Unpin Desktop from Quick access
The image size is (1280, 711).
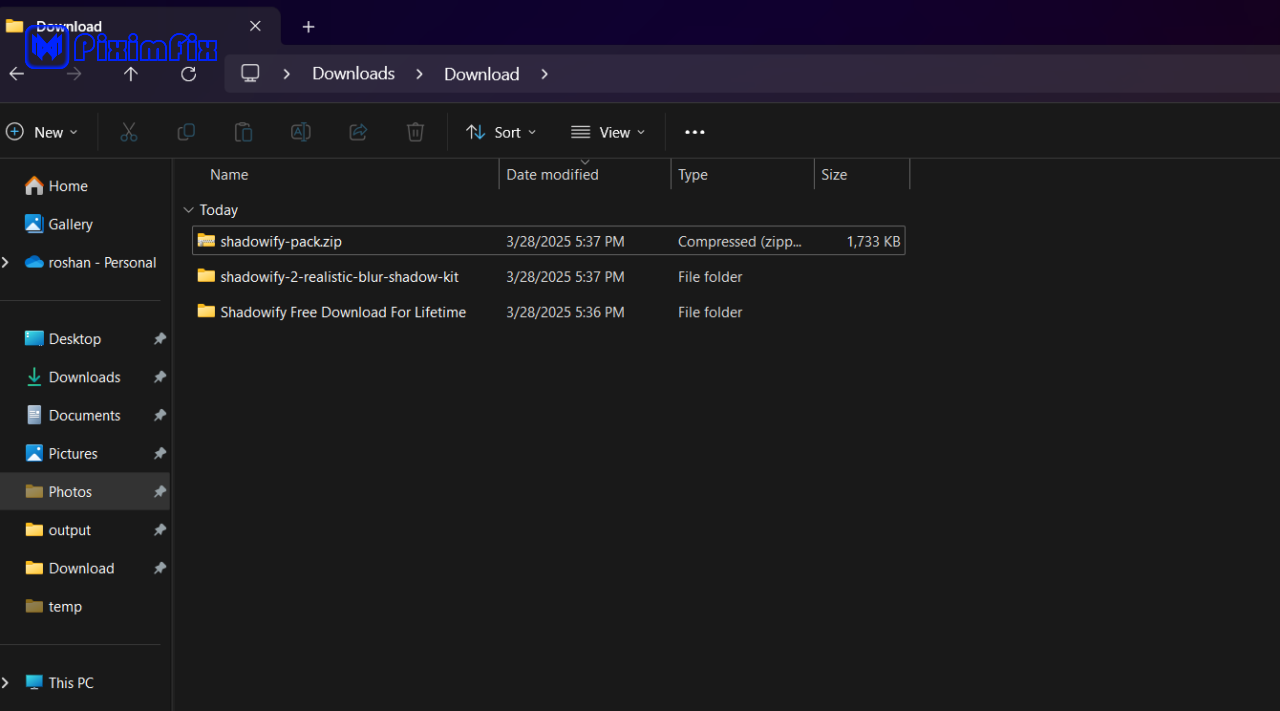[159, 339]
